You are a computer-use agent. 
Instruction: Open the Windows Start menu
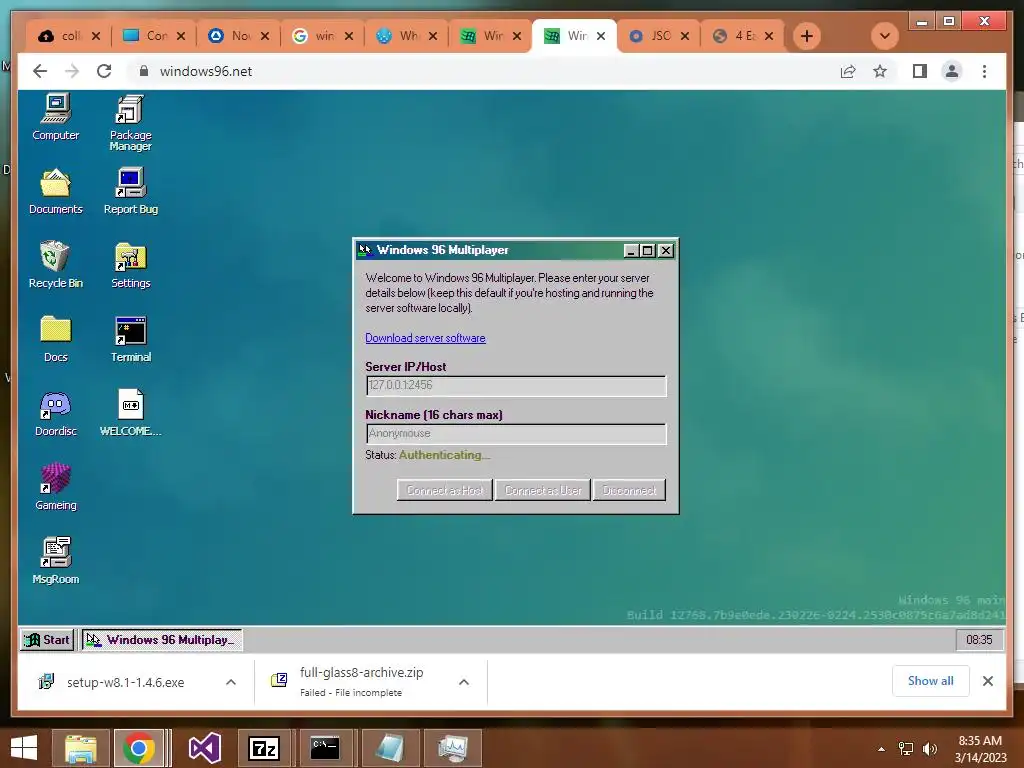(24, 748)
